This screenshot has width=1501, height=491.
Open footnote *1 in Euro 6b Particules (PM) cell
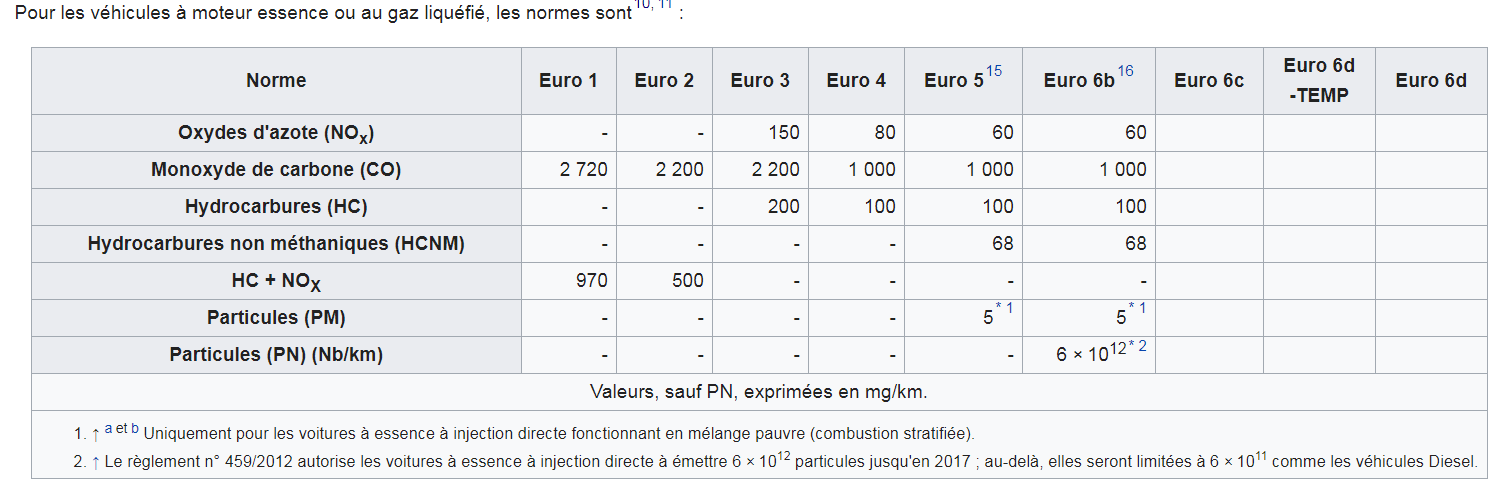(1137, 307)
